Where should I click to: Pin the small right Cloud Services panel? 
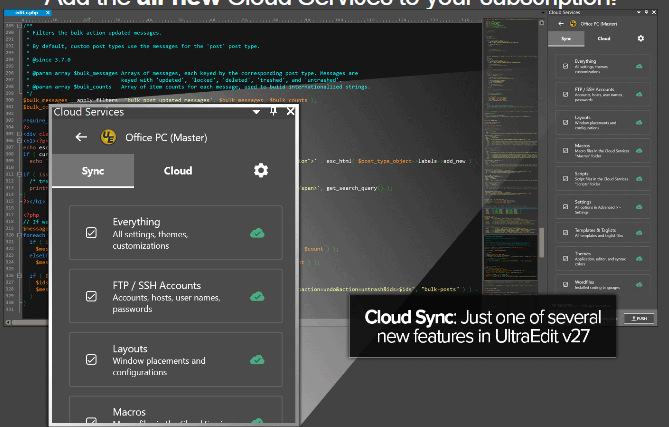click(646, 12)
